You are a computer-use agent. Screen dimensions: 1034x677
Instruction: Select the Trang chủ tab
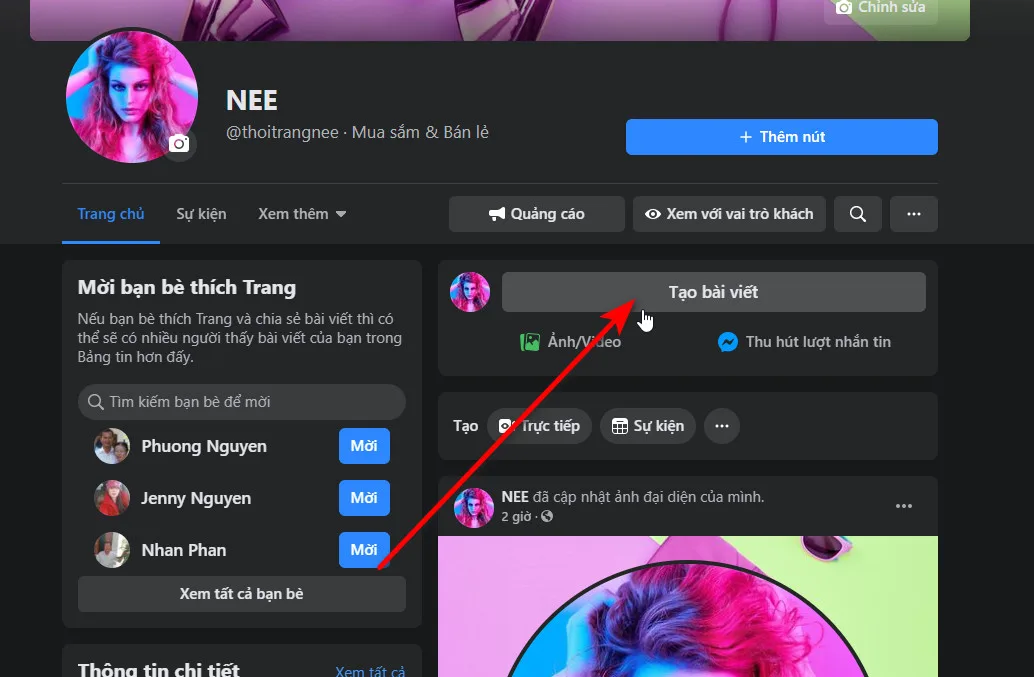pyautogui.click(x=111, y=214)
